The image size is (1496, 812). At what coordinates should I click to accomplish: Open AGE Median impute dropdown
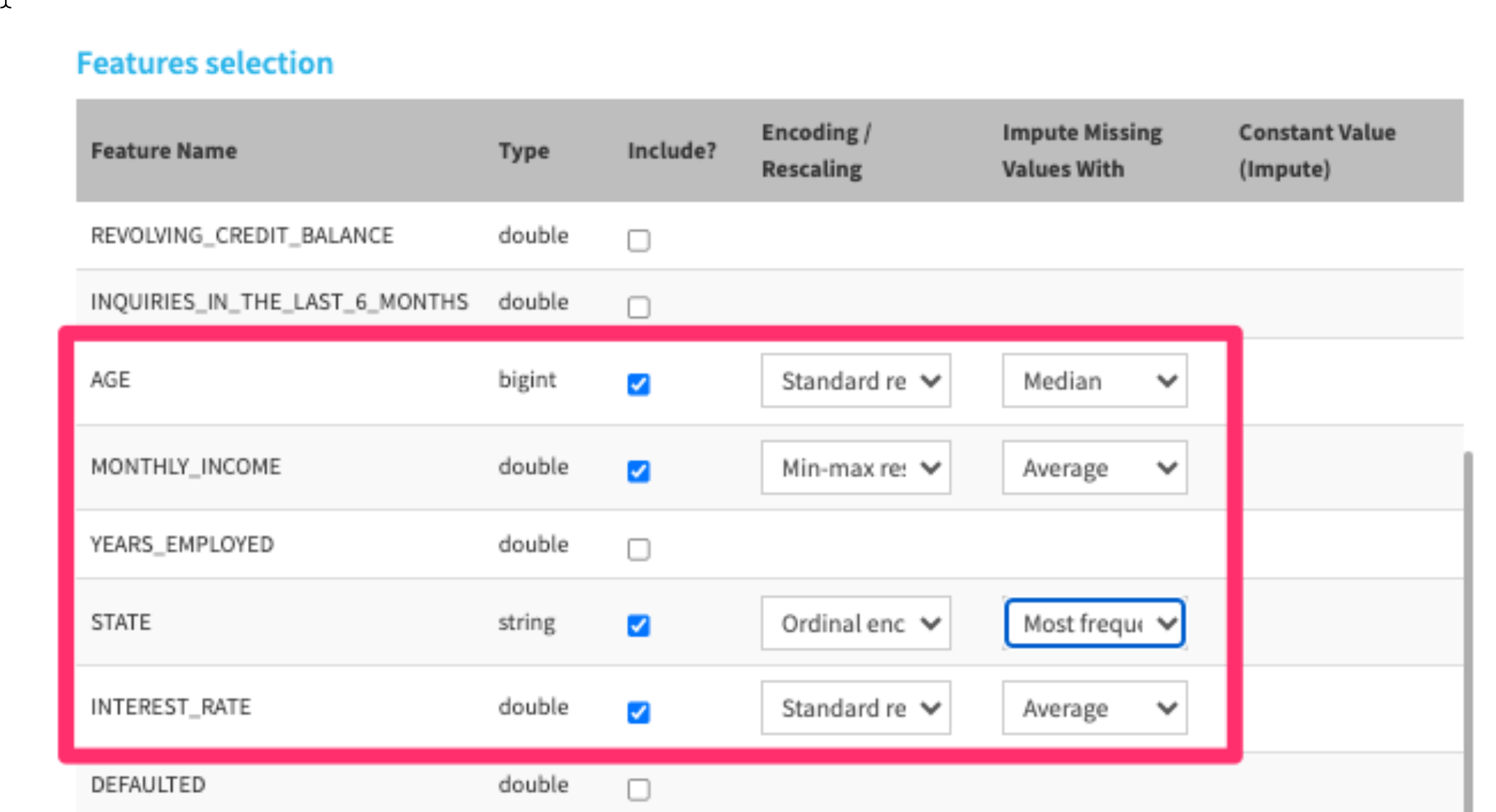(x=1094, y=380)
